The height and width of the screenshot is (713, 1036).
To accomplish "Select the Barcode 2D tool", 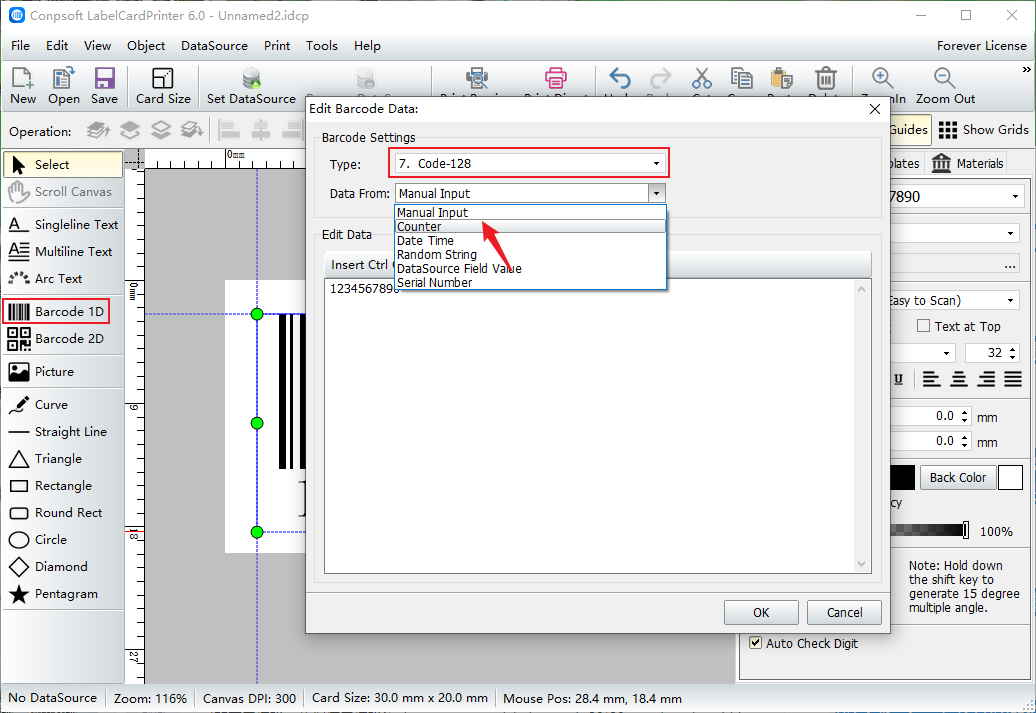I will (x=63, y=338).
